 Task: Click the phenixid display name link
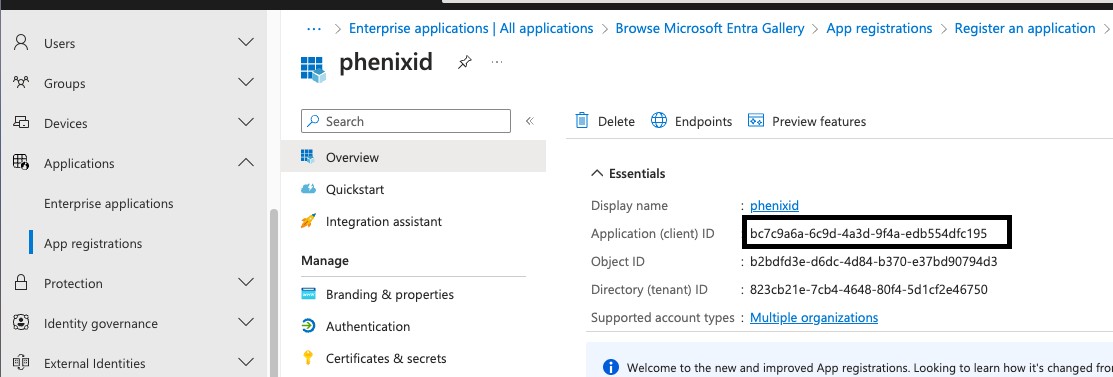(774, 205)
